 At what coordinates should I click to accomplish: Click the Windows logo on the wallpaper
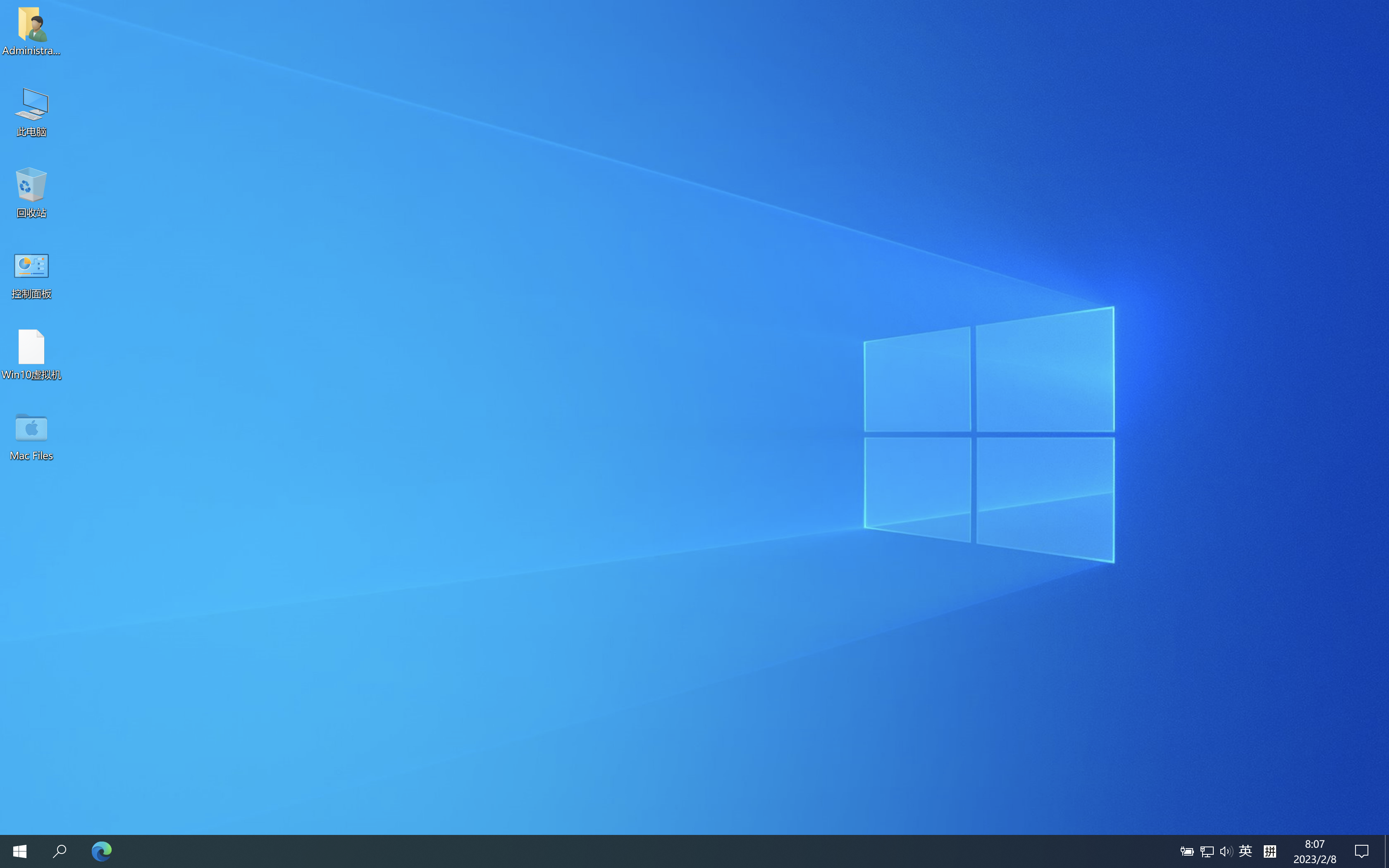(x=988, y=434)
